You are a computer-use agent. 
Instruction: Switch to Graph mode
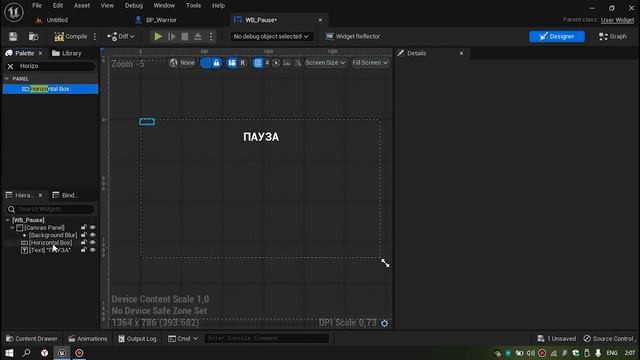coord(613,36)
